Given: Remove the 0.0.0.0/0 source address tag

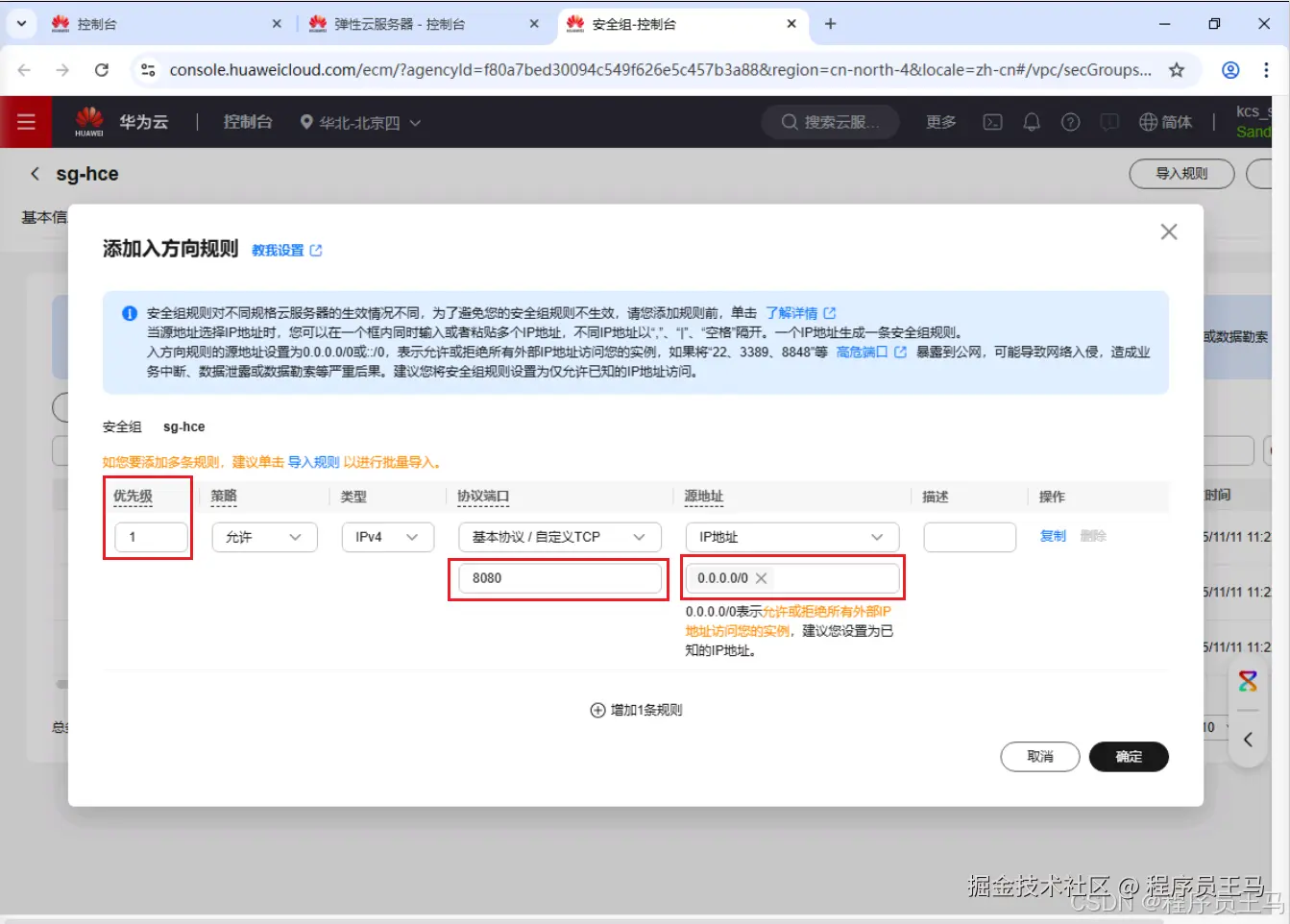Looking at the screenshot, I should coord(762,578).
